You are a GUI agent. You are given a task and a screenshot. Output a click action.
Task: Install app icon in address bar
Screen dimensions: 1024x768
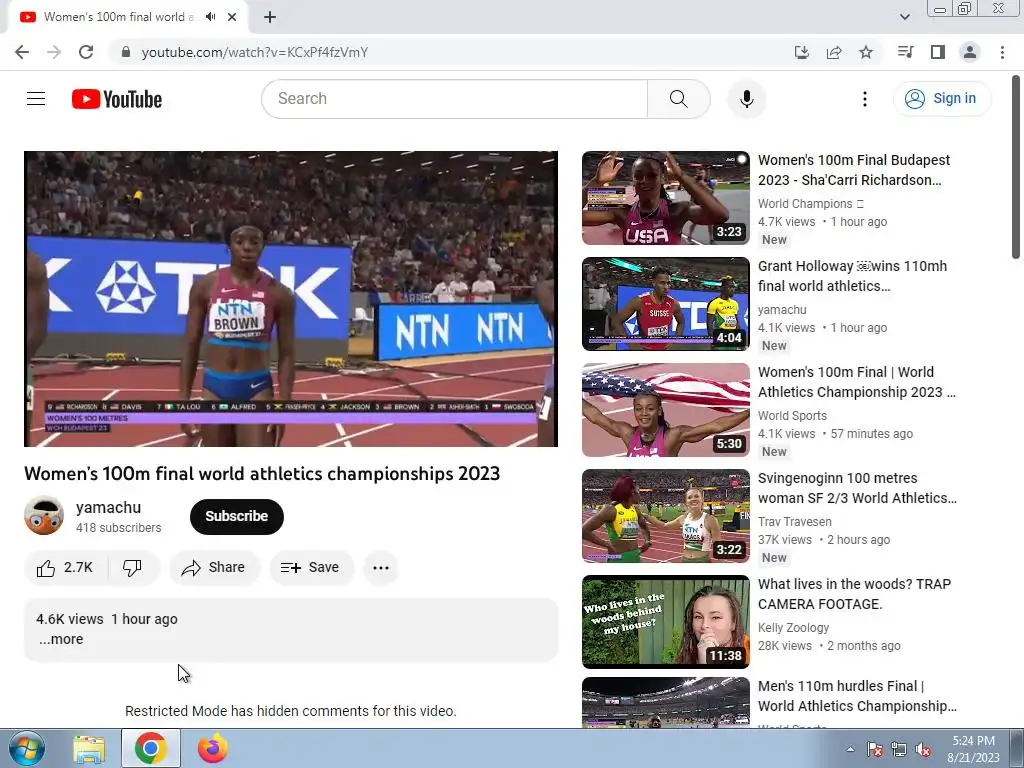801,52
